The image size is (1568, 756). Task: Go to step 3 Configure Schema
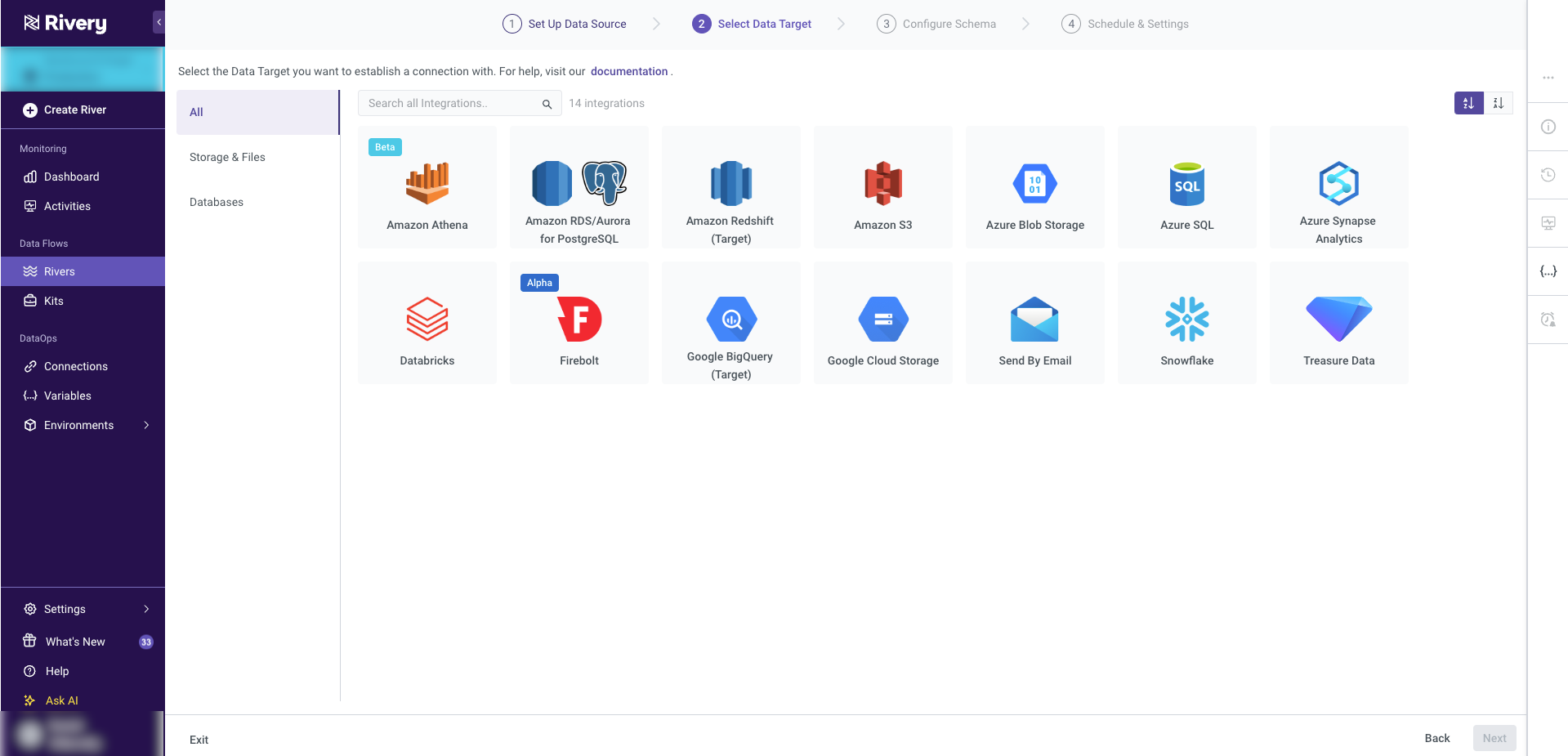(x=936, y=24)
